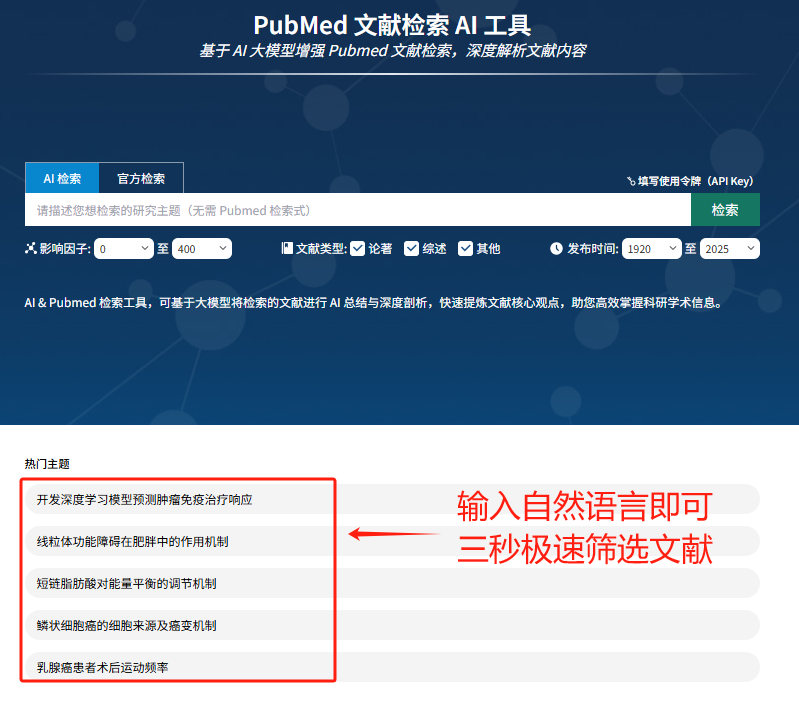Viewport: 799px width, 703px height.
Task: Click the green 检索 search button
Action: tap(725, 210)
